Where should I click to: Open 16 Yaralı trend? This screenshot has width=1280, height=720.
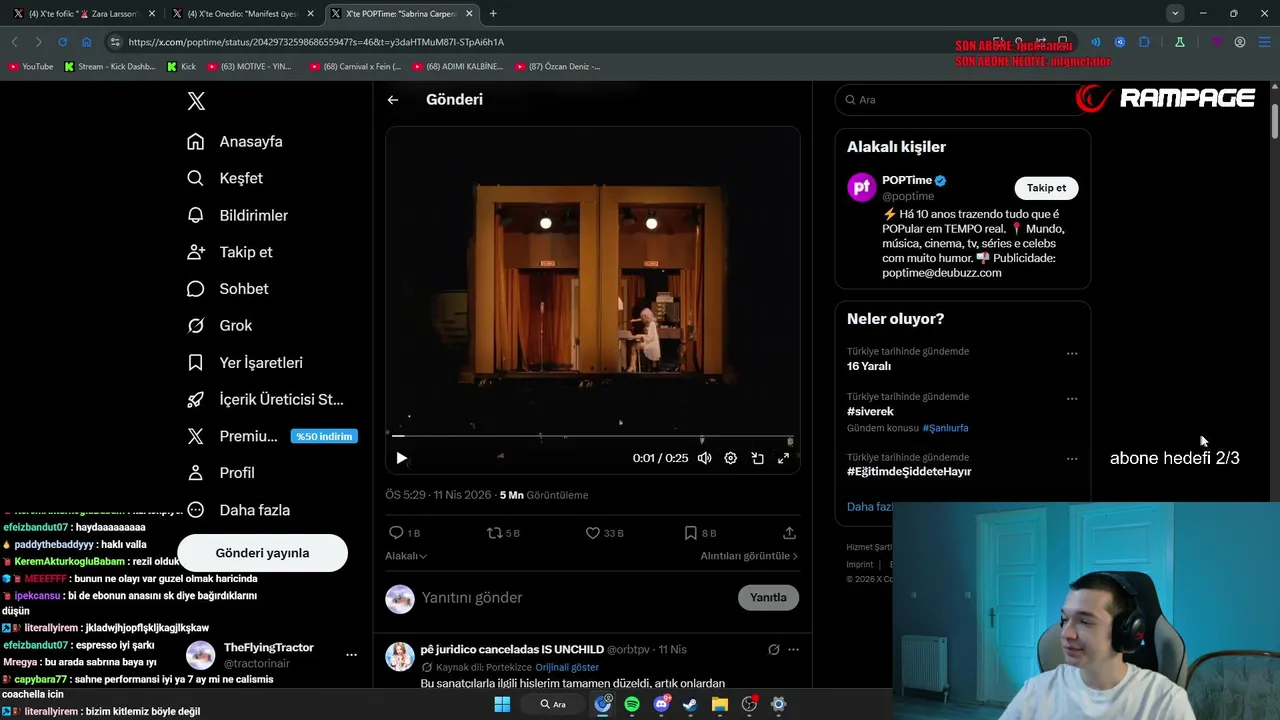click(x=869, y=366)
